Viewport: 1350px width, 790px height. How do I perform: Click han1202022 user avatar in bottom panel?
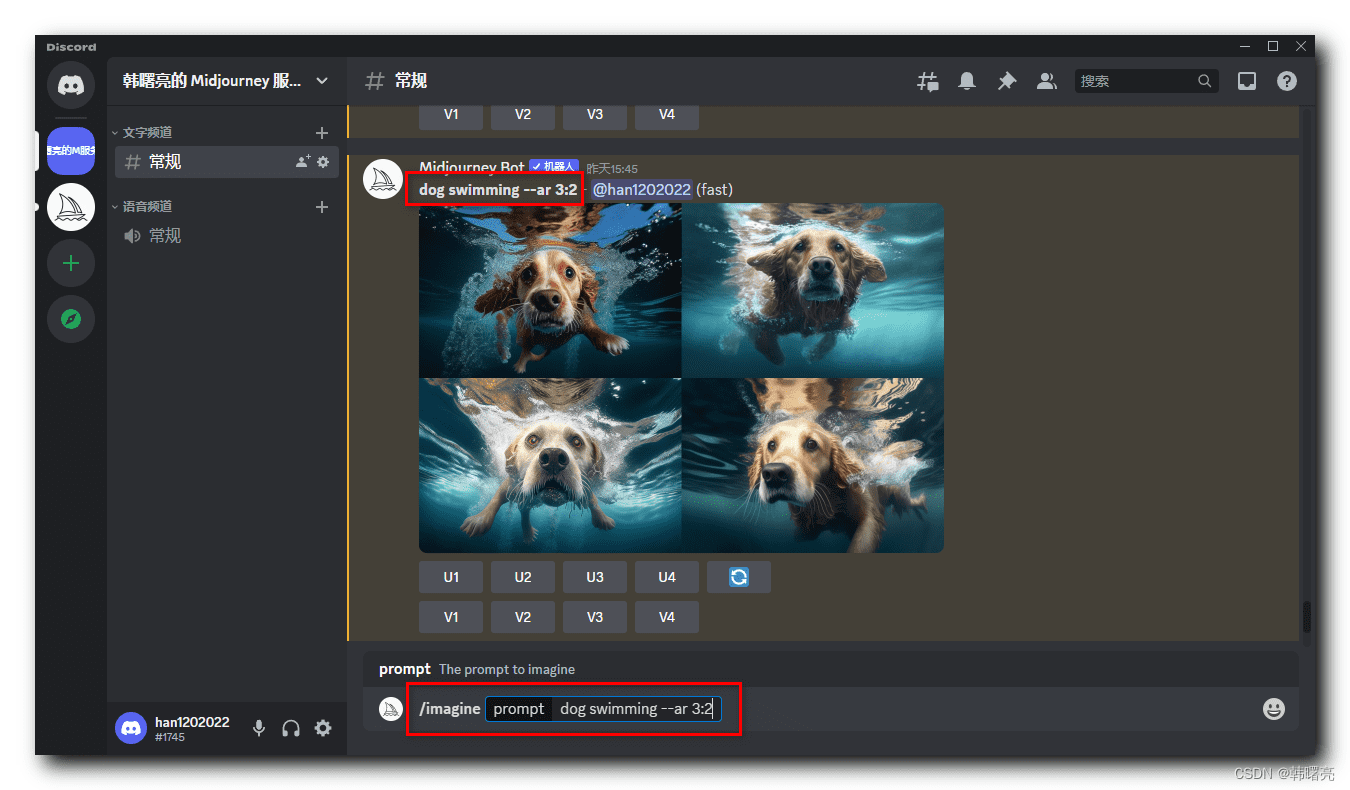131,728
